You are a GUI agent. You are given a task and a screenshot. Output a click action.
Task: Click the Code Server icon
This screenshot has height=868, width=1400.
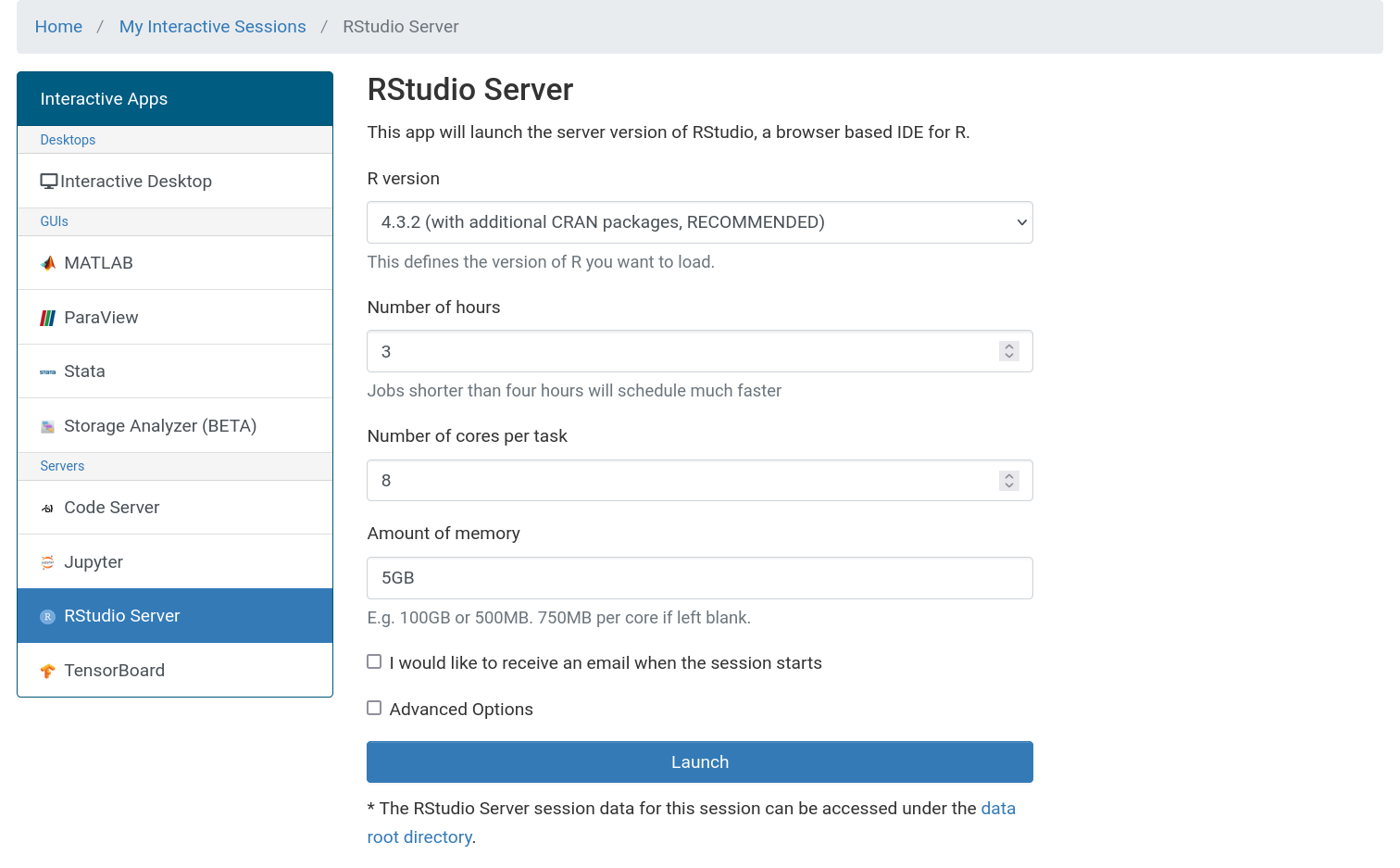(x=48, y=509)
